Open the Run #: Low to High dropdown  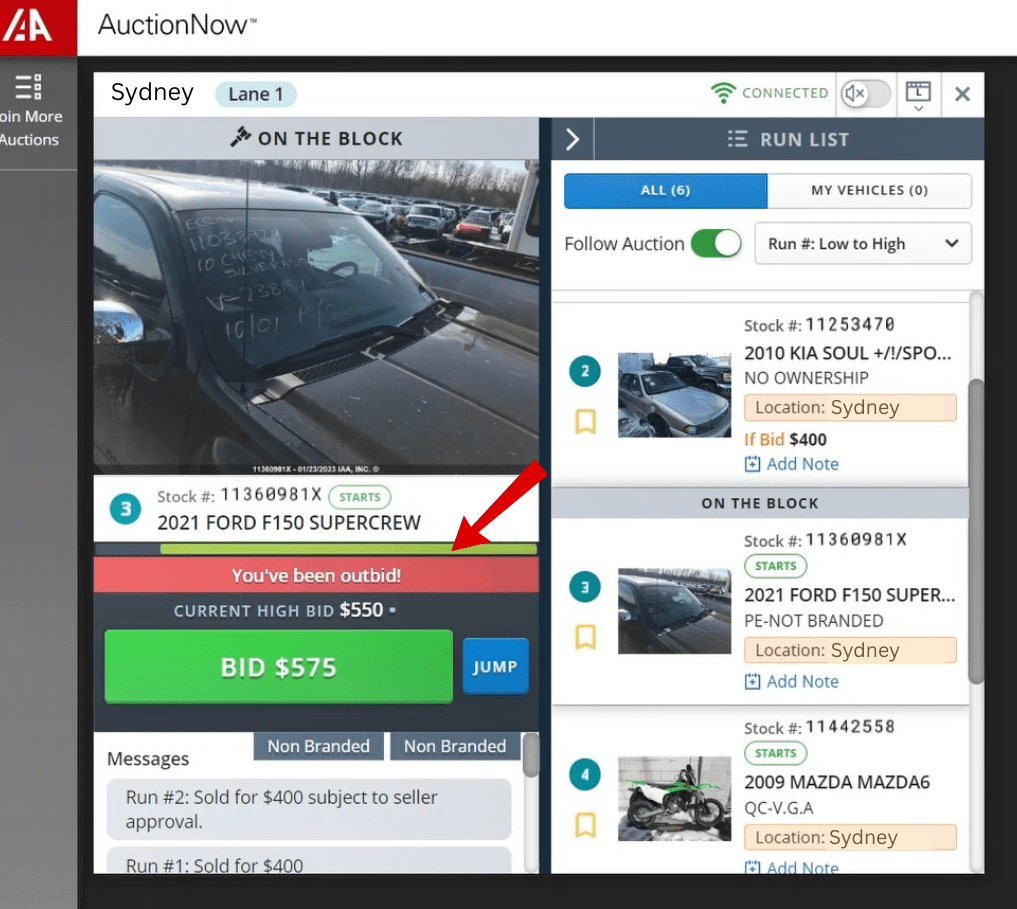tap(862, 244)
